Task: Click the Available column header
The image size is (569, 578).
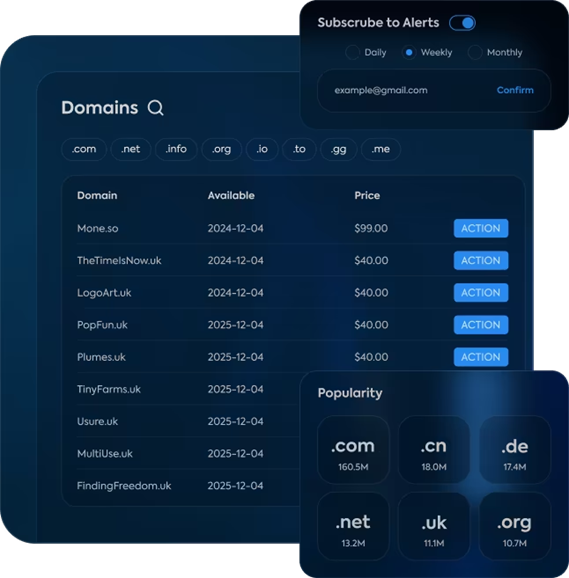Action: 231,195
